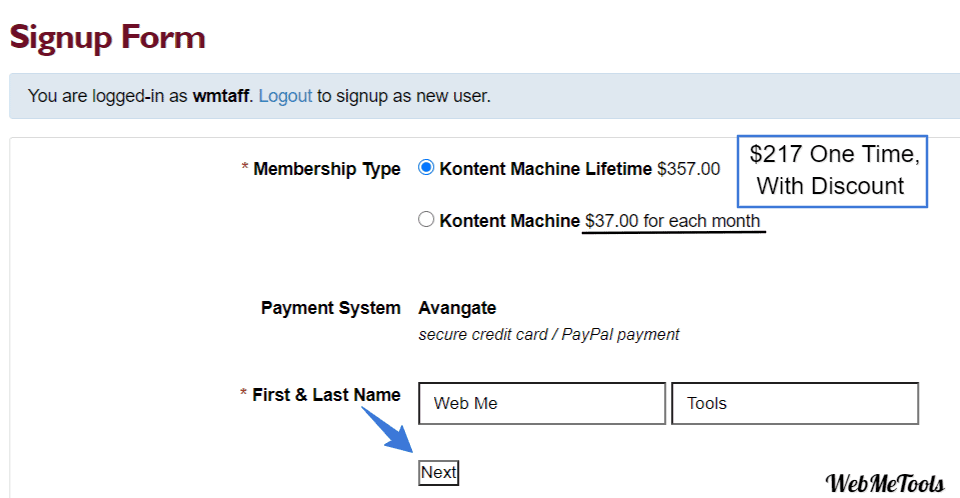Focus the last name field containing Tools
The width and height of the screenshot is (960, 498).
click(795, 403)
